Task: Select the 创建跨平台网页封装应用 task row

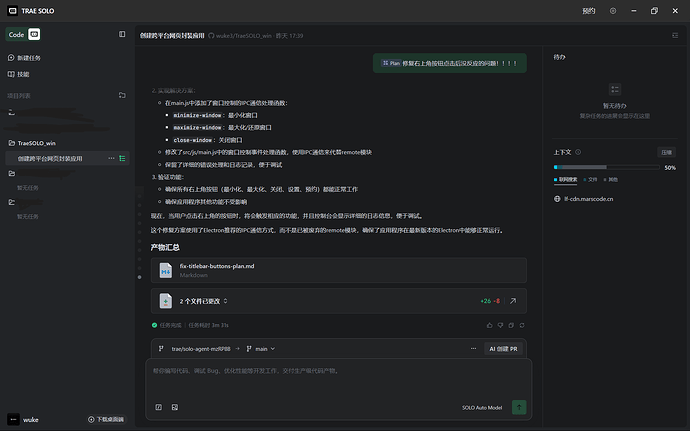Action: (68, 158)
